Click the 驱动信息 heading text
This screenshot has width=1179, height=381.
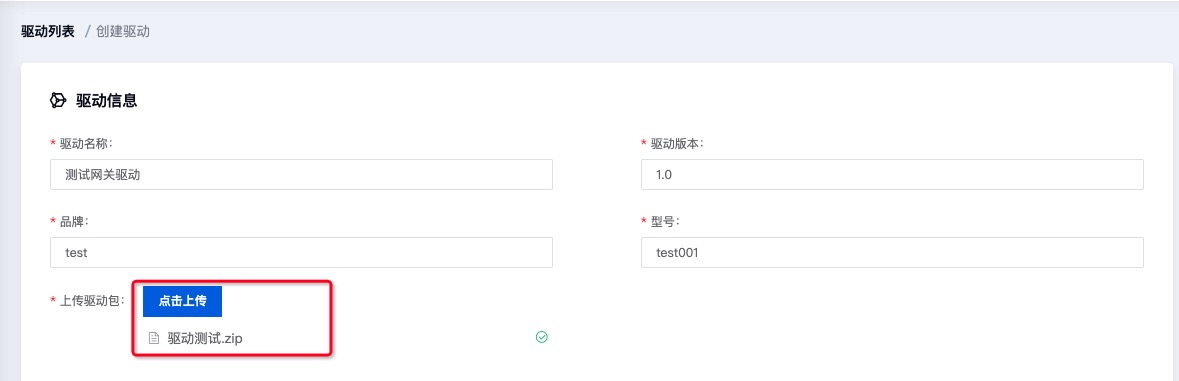[107, 101]
